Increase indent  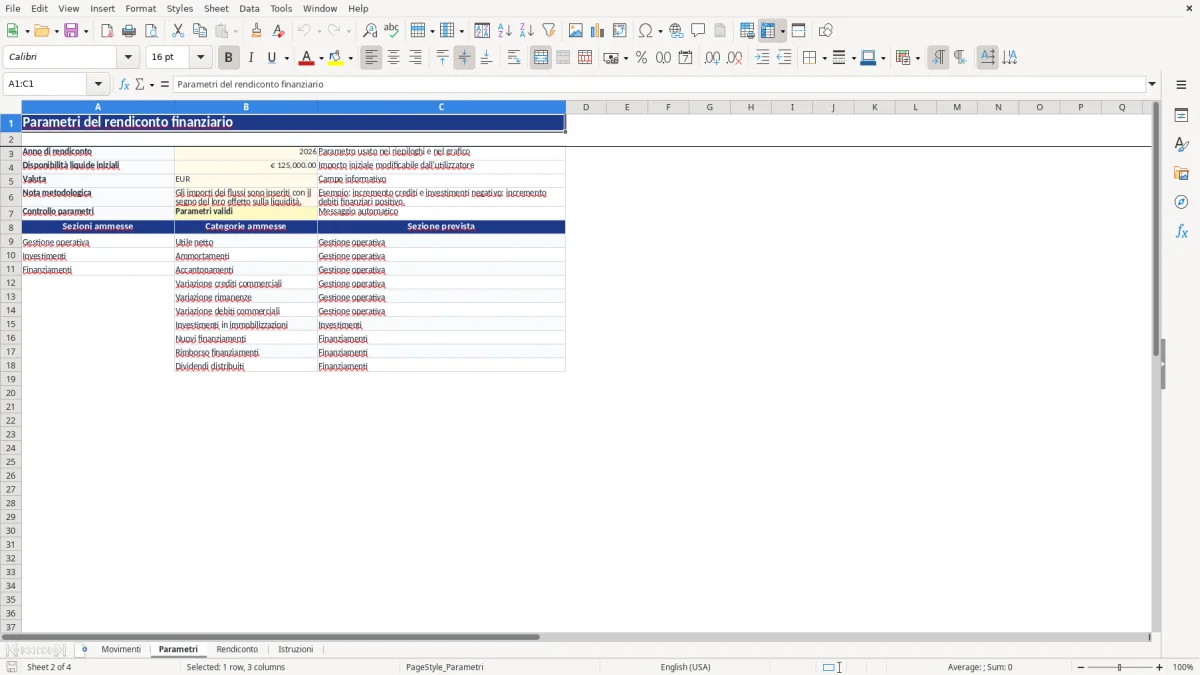[763, 58]
